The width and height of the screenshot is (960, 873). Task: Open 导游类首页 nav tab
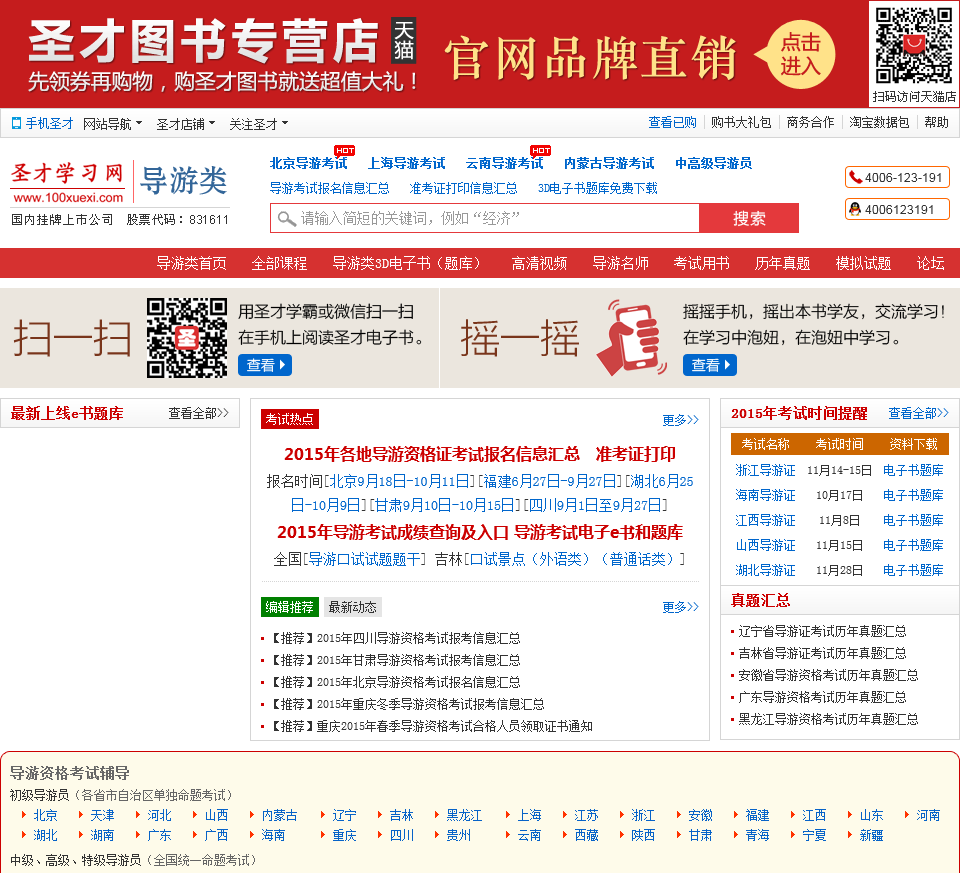192,263
